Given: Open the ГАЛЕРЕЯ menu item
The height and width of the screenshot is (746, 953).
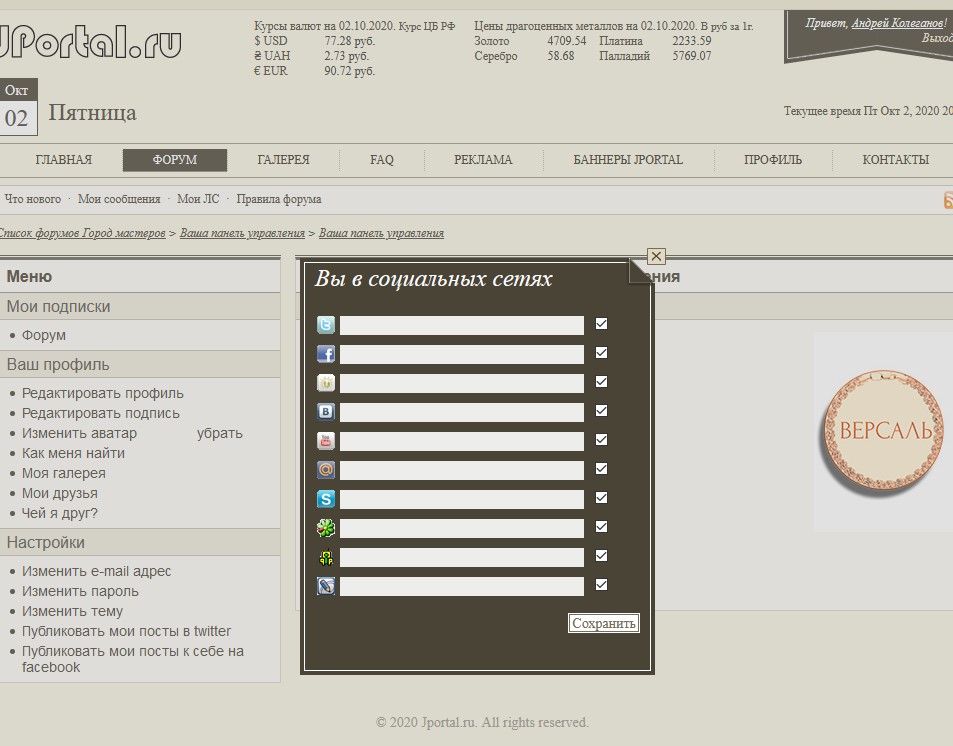Looking at the screenshot, I should [283, 160].
